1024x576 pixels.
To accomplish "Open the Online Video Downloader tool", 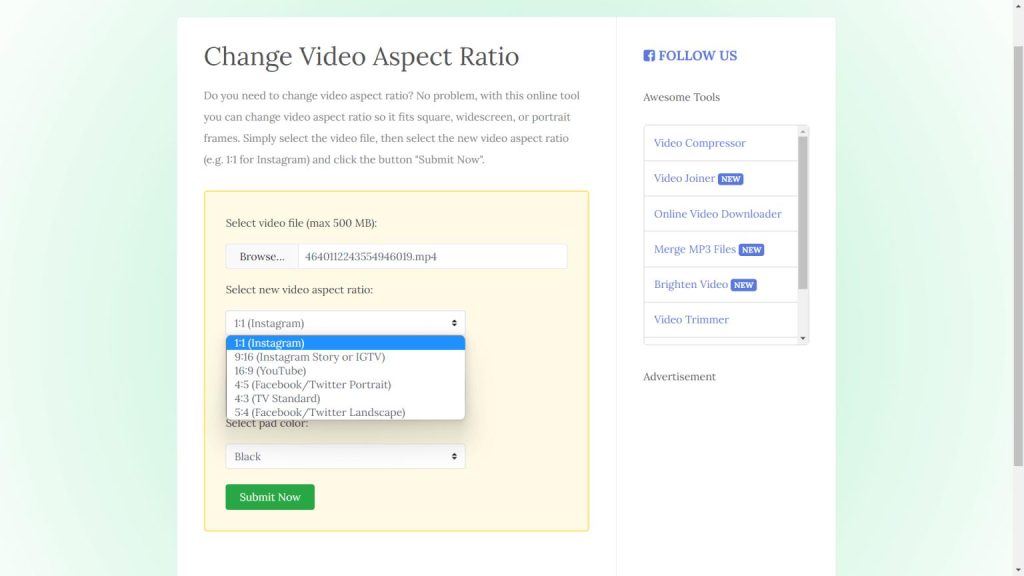I will [718, 213].
